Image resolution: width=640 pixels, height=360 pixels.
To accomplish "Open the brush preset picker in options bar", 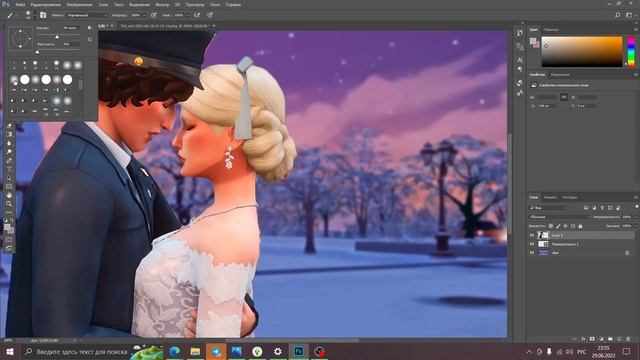I will pyautogui.click(x=28, y=15).
